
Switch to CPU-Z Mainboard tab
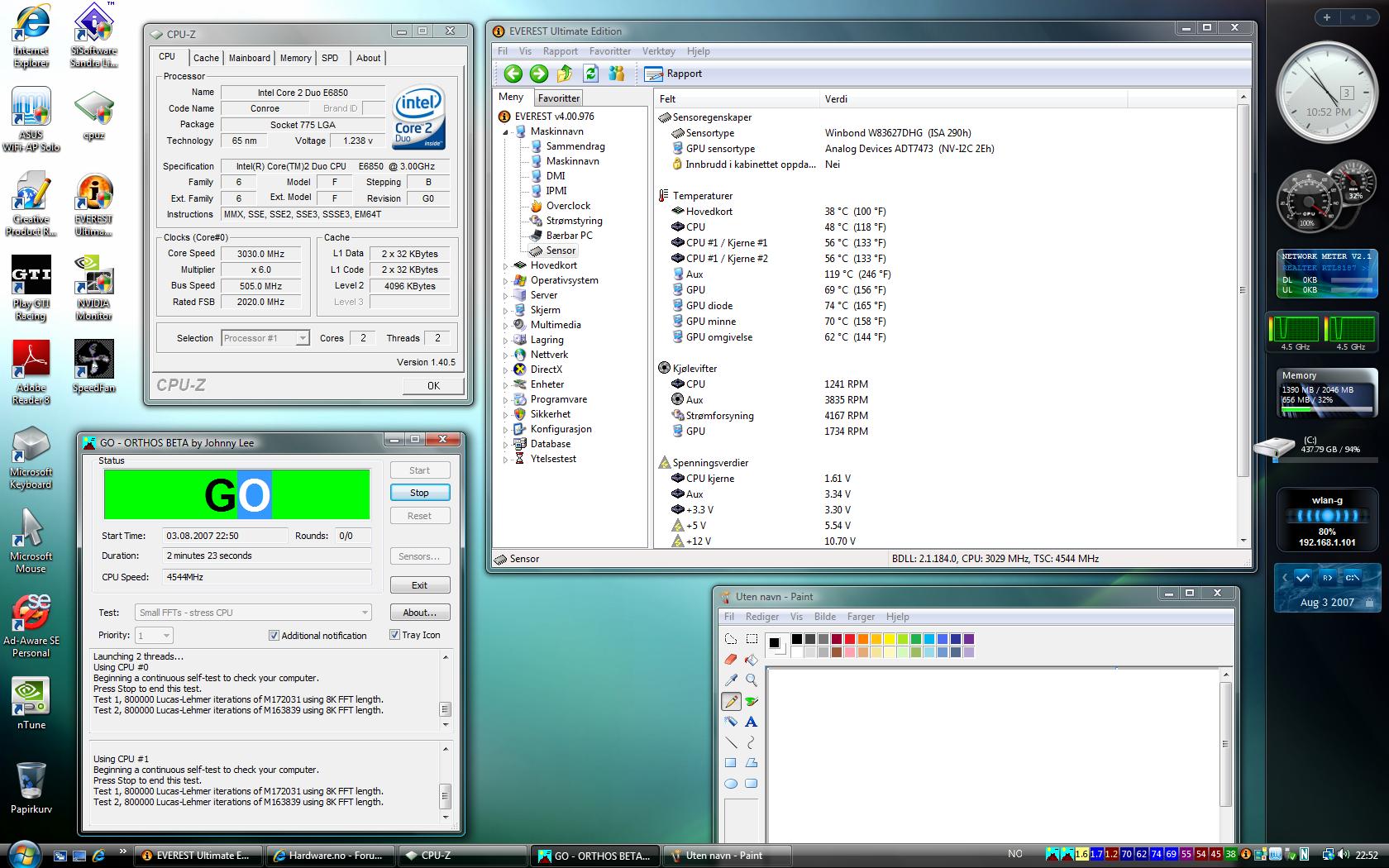pyautogui.click(x=250, y=58)
